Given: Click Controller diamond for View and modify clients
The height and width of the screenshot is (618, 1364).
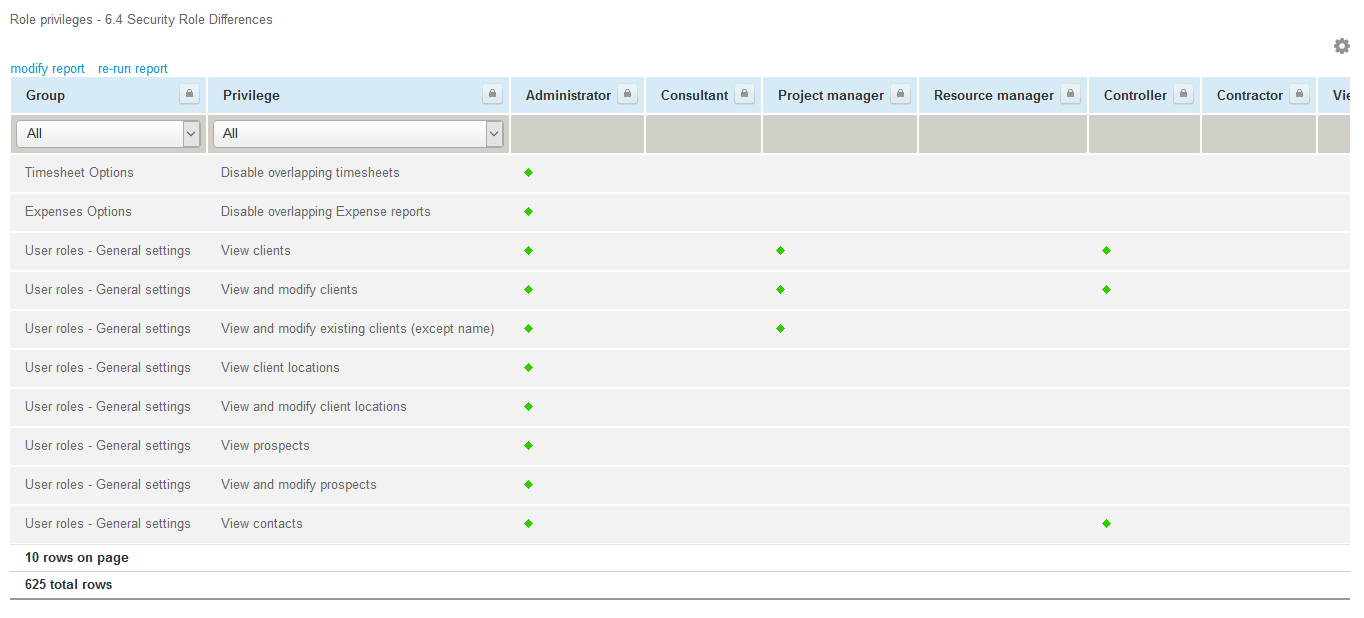Looking at the screenshot, I should [1107, 289].
